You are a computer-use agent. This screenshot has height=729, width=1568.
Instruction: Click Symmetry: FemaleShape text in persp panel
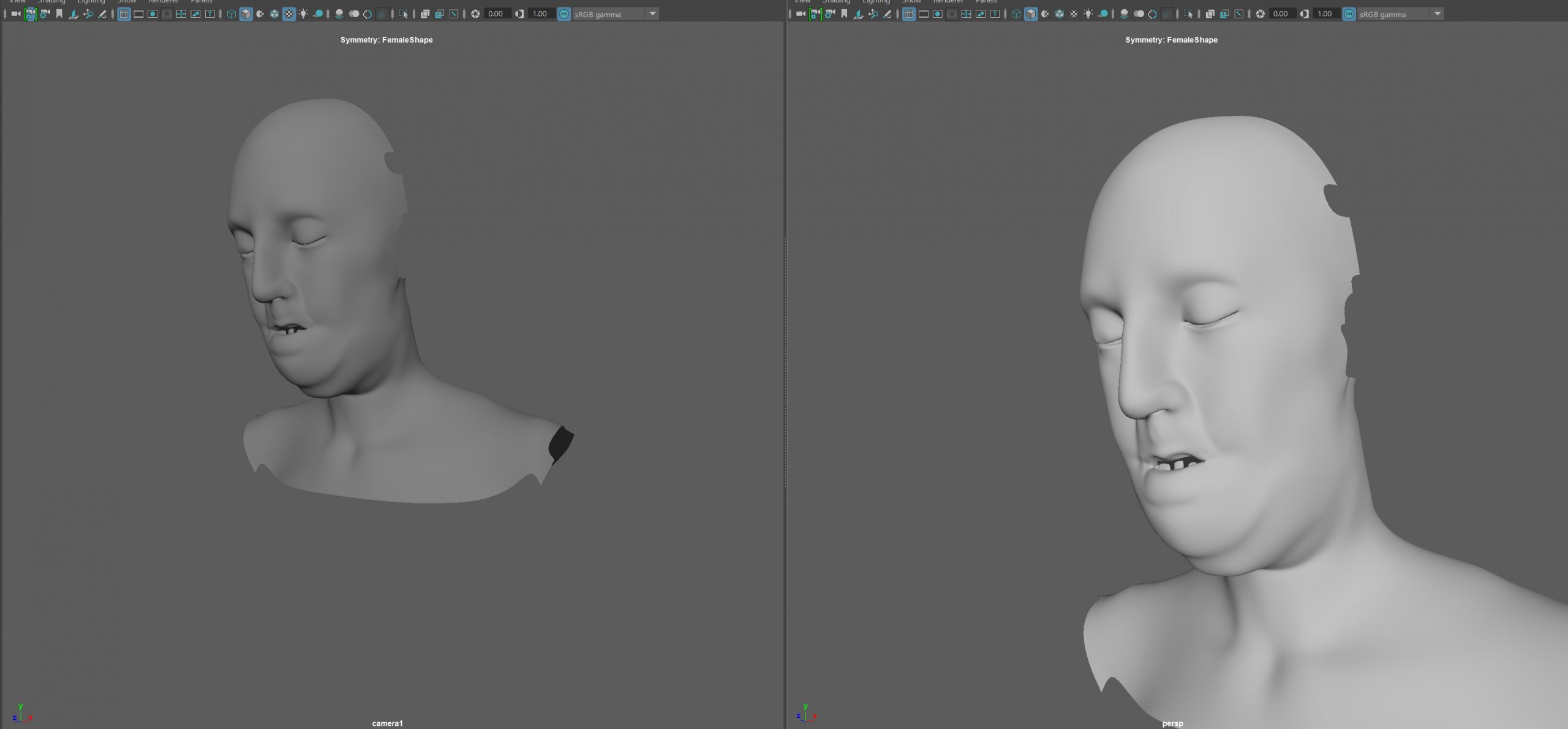pos(1171,40)
